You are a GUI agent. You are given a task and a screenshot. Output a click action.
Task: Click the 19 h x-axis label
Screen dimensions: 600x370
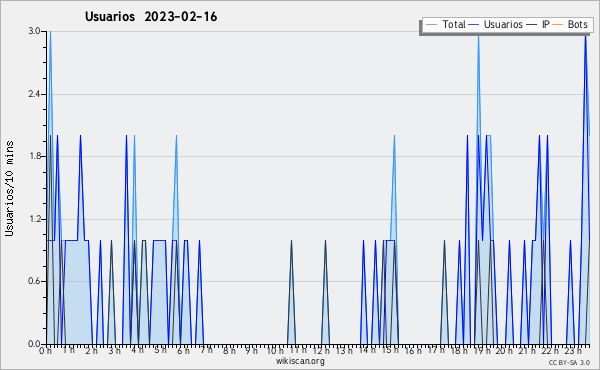482,350
